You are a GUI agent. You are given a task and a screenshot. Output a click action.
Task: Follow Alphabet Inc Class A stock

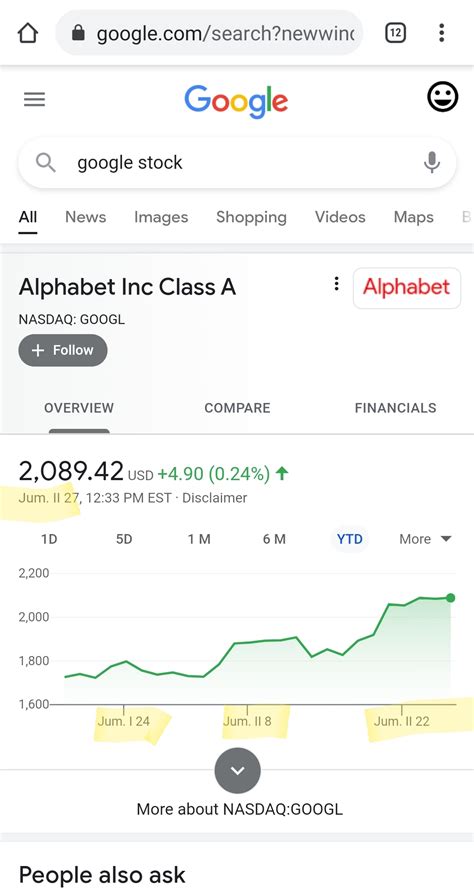pos(63,350)
